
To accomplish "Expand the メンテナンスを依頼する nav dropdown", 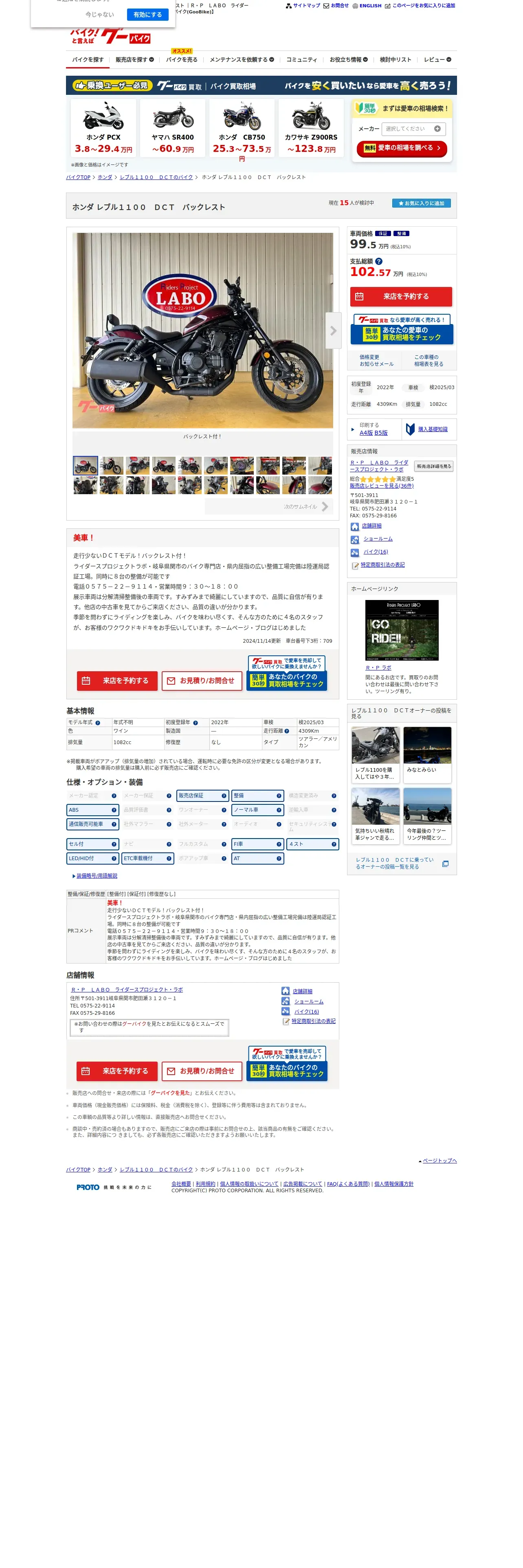I will pos(242,60).
